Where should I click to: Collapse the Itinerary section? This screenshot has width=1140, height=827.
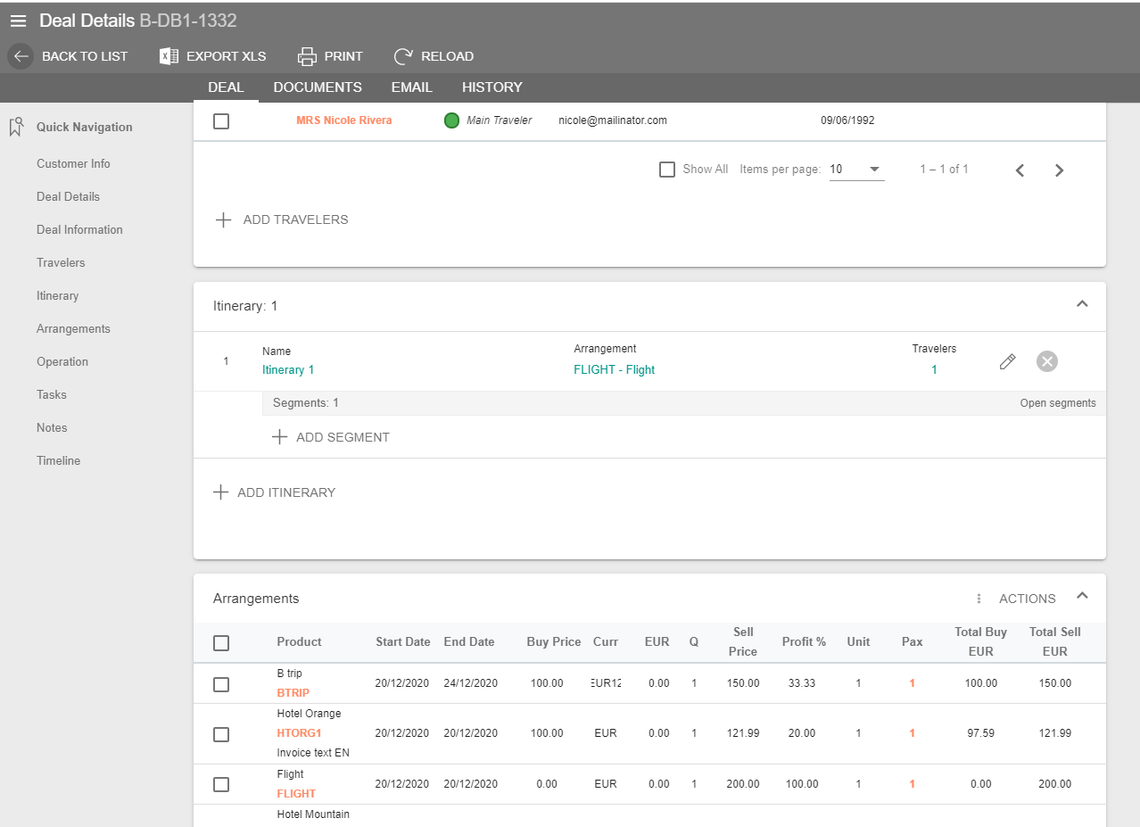1082,304
